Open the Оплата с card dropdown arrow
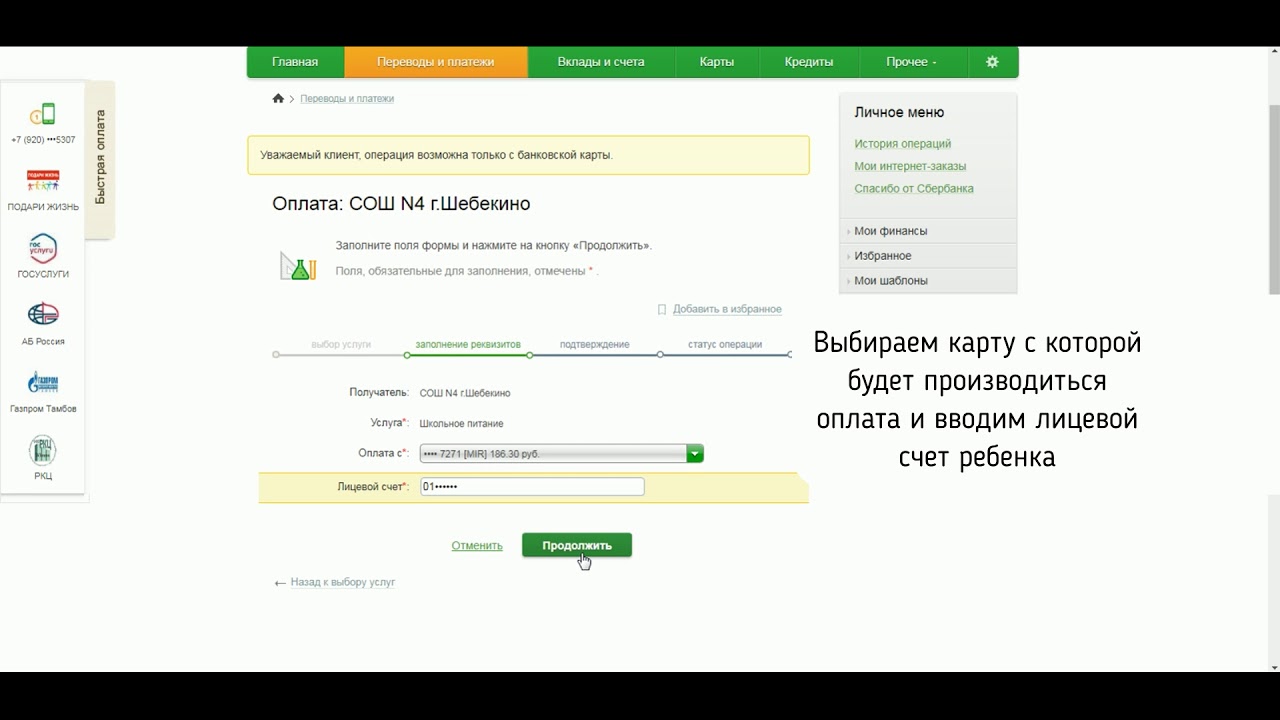Viewport: 1280px width, 720px height. (x=695, y=454)
